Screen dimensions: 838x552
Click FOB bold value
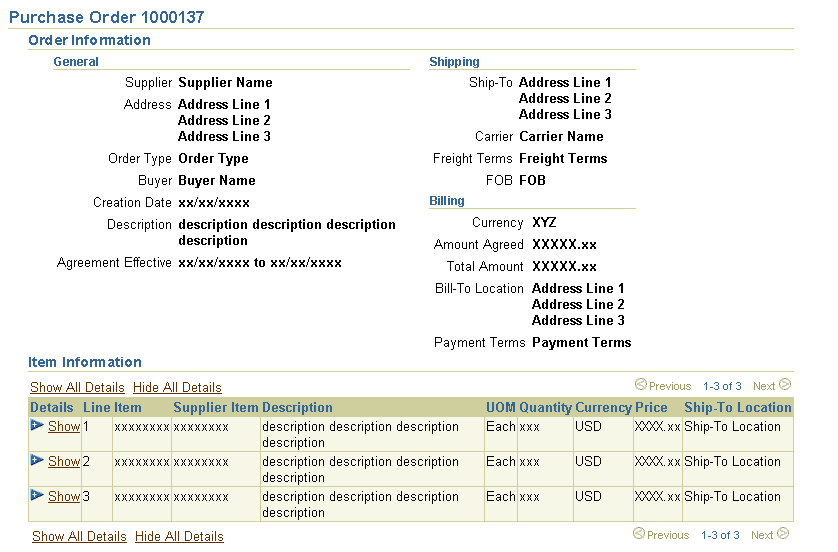pos(532,181)
